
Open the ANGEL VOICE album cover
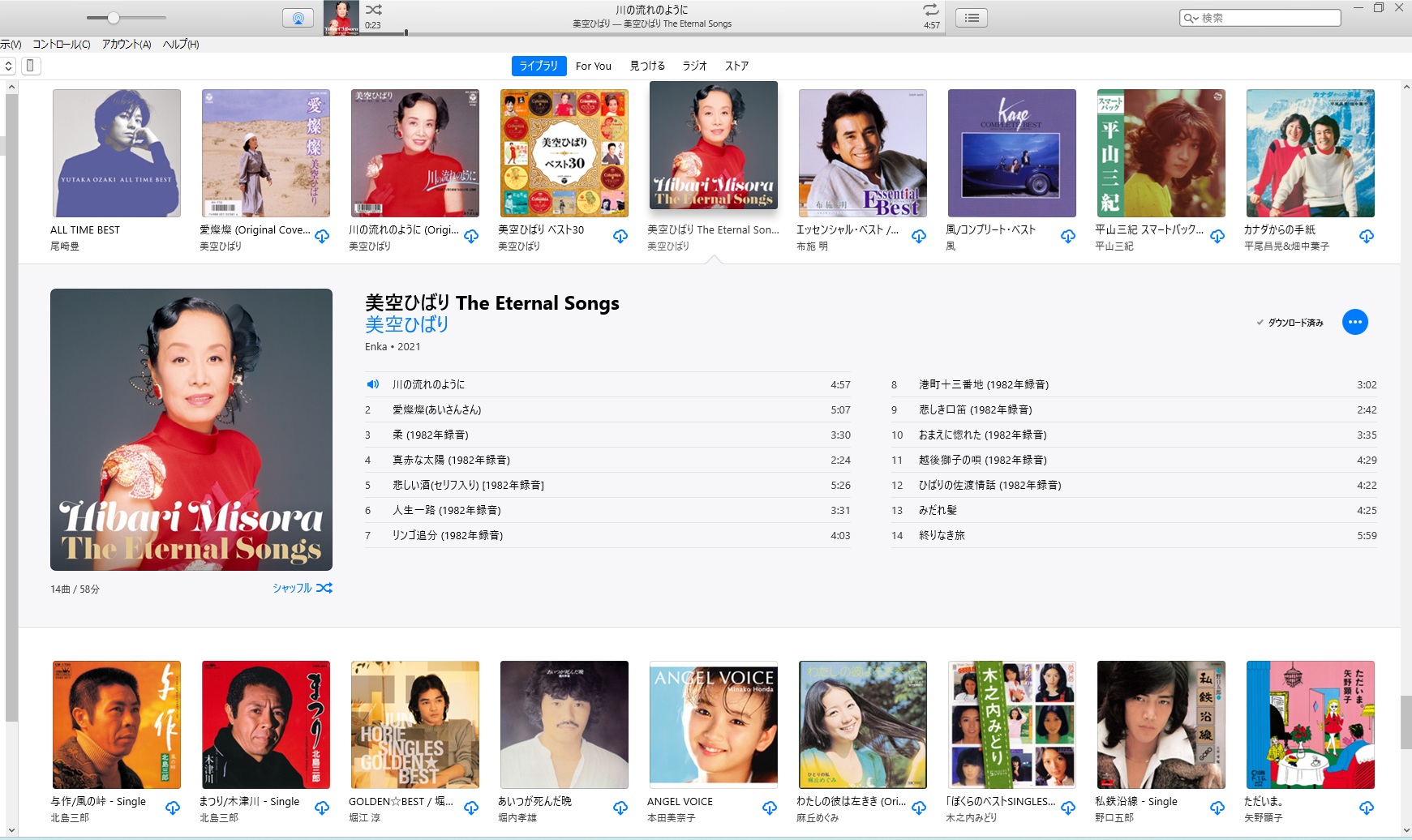pos(714,725)
